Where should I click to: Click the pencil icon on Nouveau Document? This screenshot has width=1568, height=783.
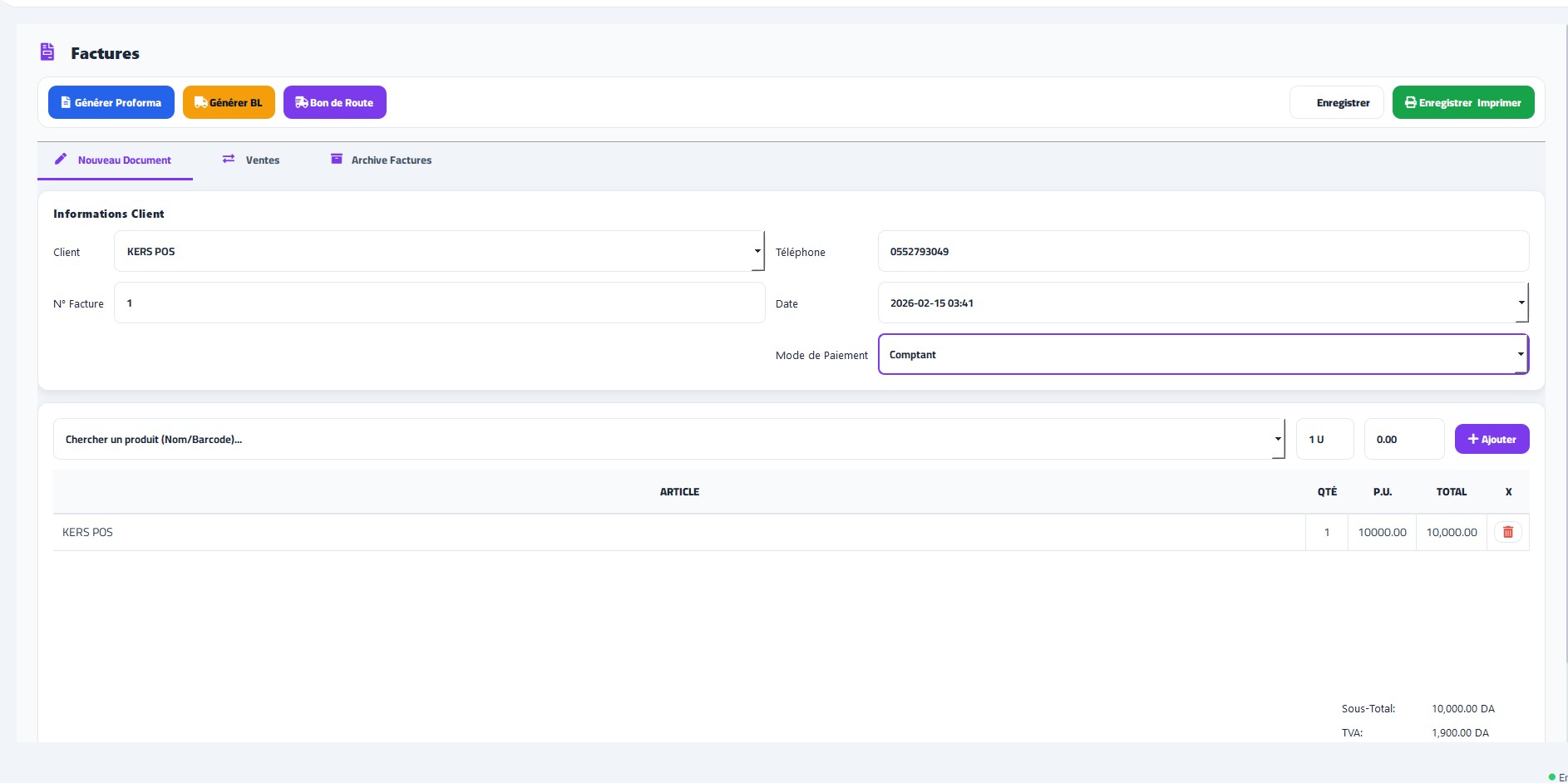(x=61, y=159)
